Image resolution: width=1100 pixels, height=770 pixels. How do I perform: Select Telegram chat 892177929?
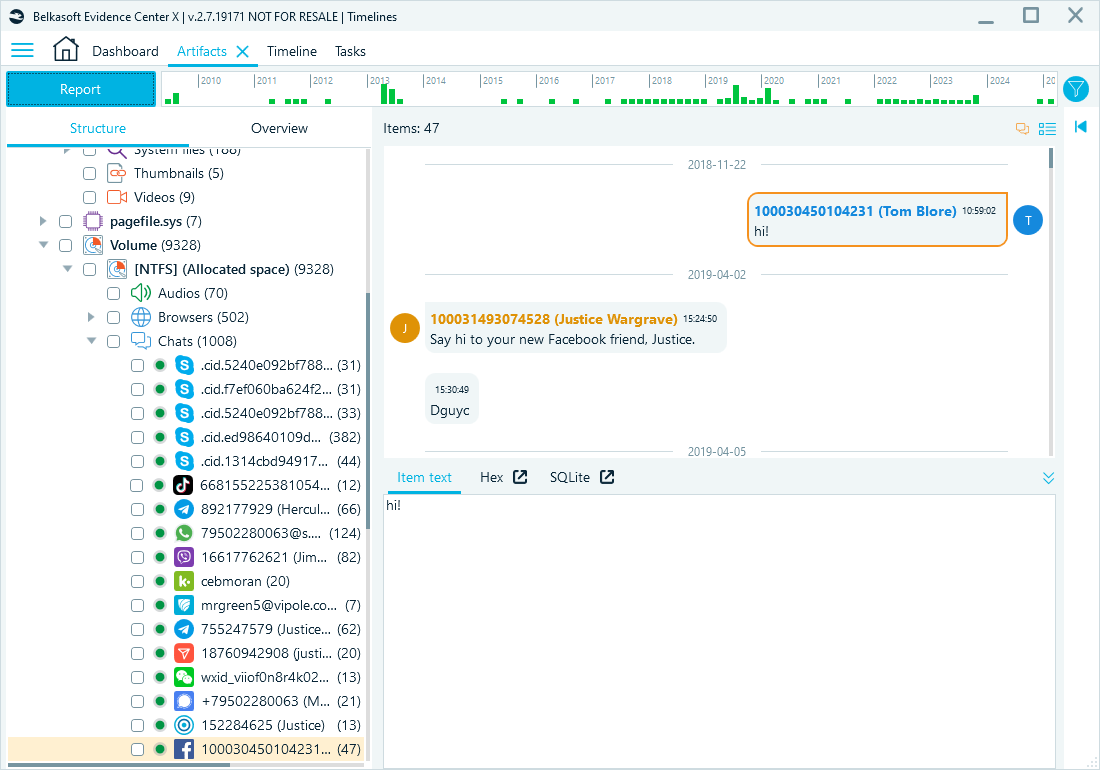click(265, 509)
